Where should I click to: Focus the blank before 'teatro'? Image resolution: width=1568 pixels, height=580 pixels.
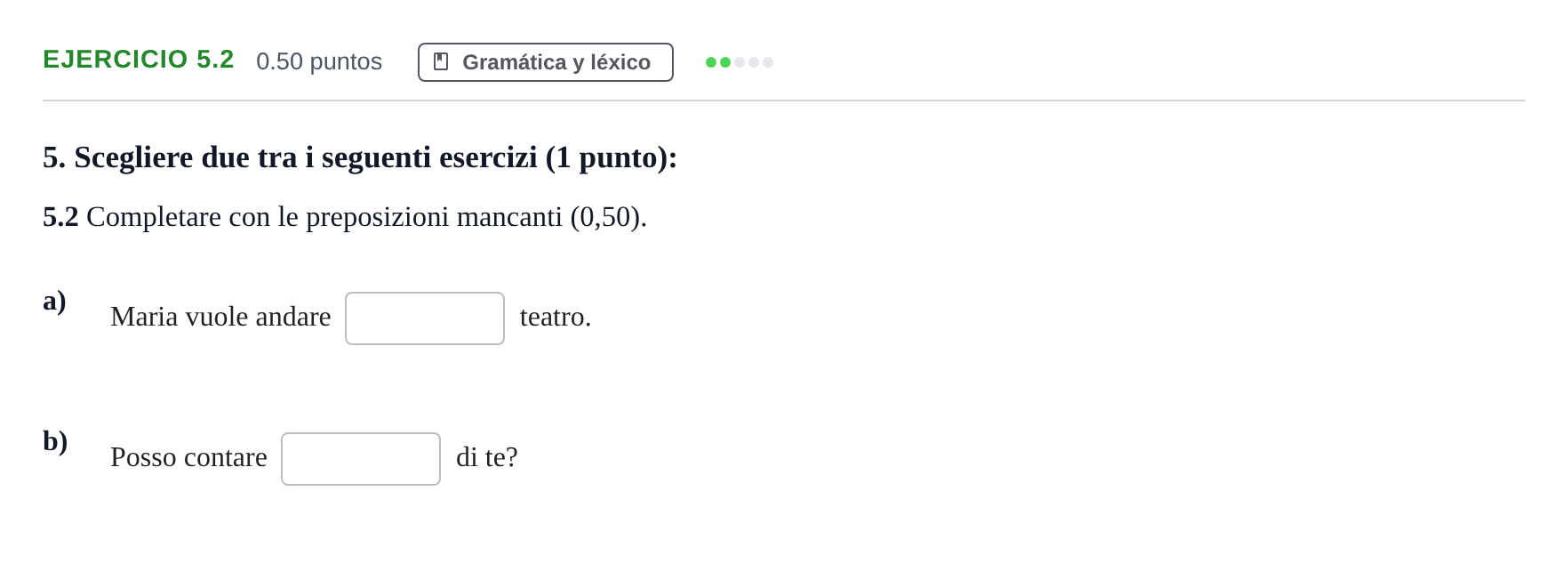point(425,318)
